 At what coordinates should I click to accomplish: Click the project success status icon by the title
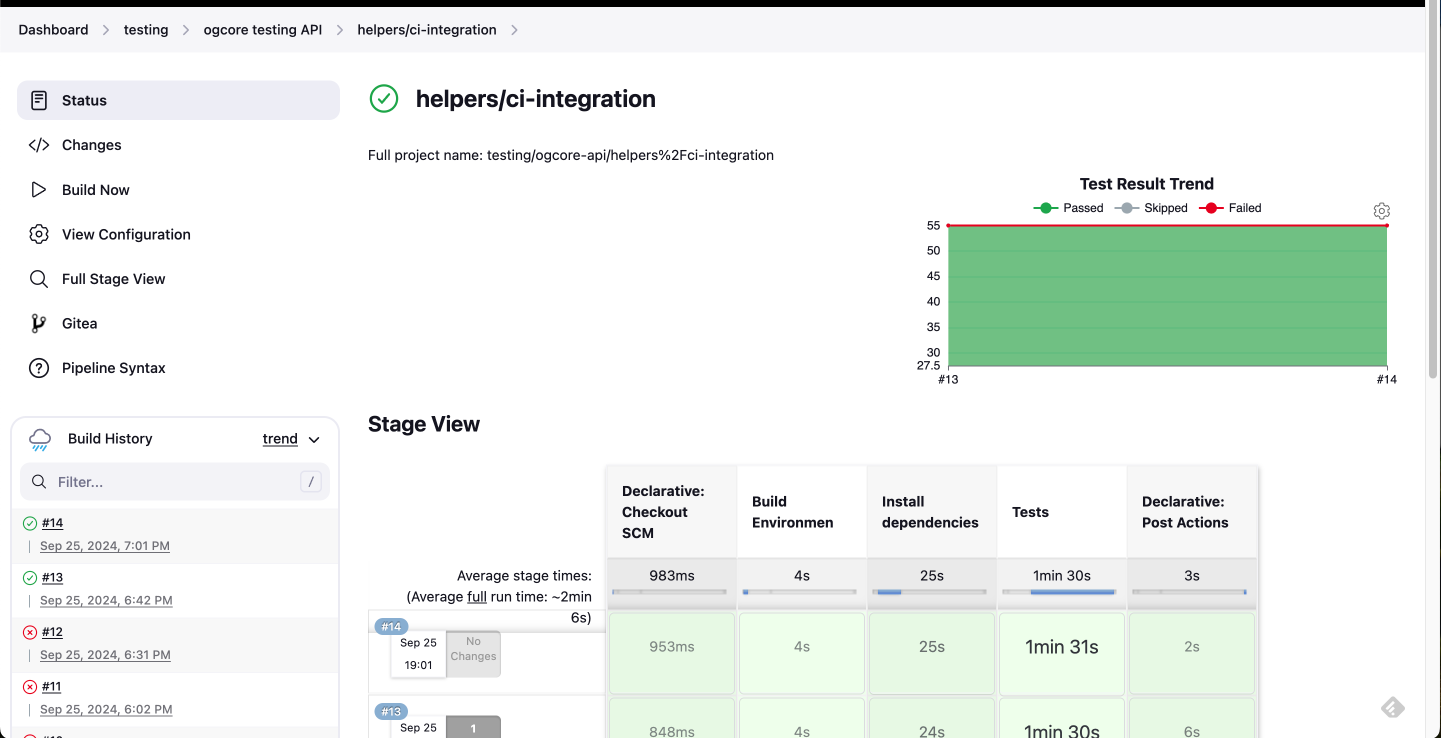[x=384, y=98]
